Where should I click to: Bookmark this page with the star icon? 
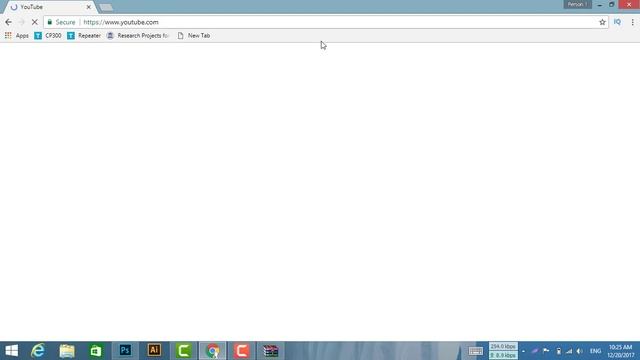[602, 22]
